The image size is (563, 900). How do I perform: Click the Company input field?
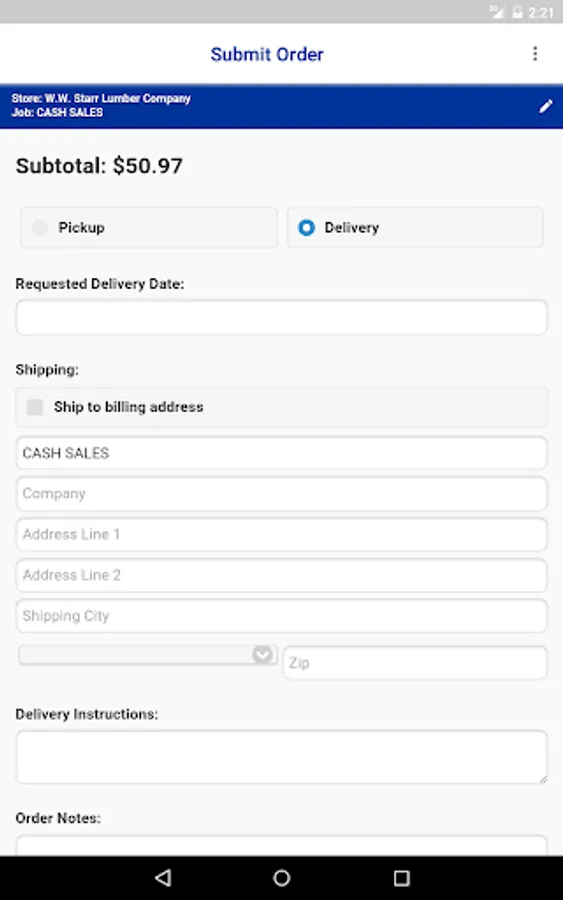tap(282, 494)
